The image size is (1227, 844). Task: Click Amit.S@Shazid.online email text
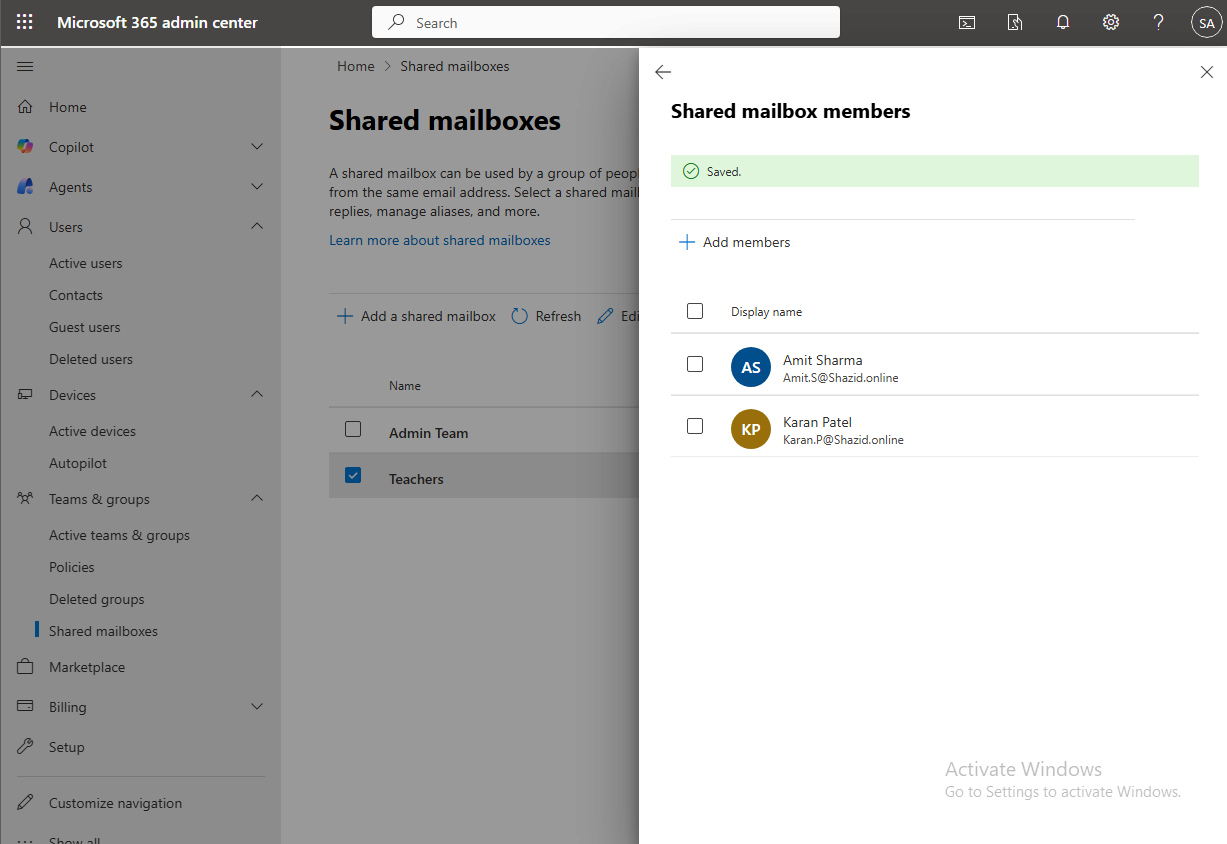[x=841, y=378]
